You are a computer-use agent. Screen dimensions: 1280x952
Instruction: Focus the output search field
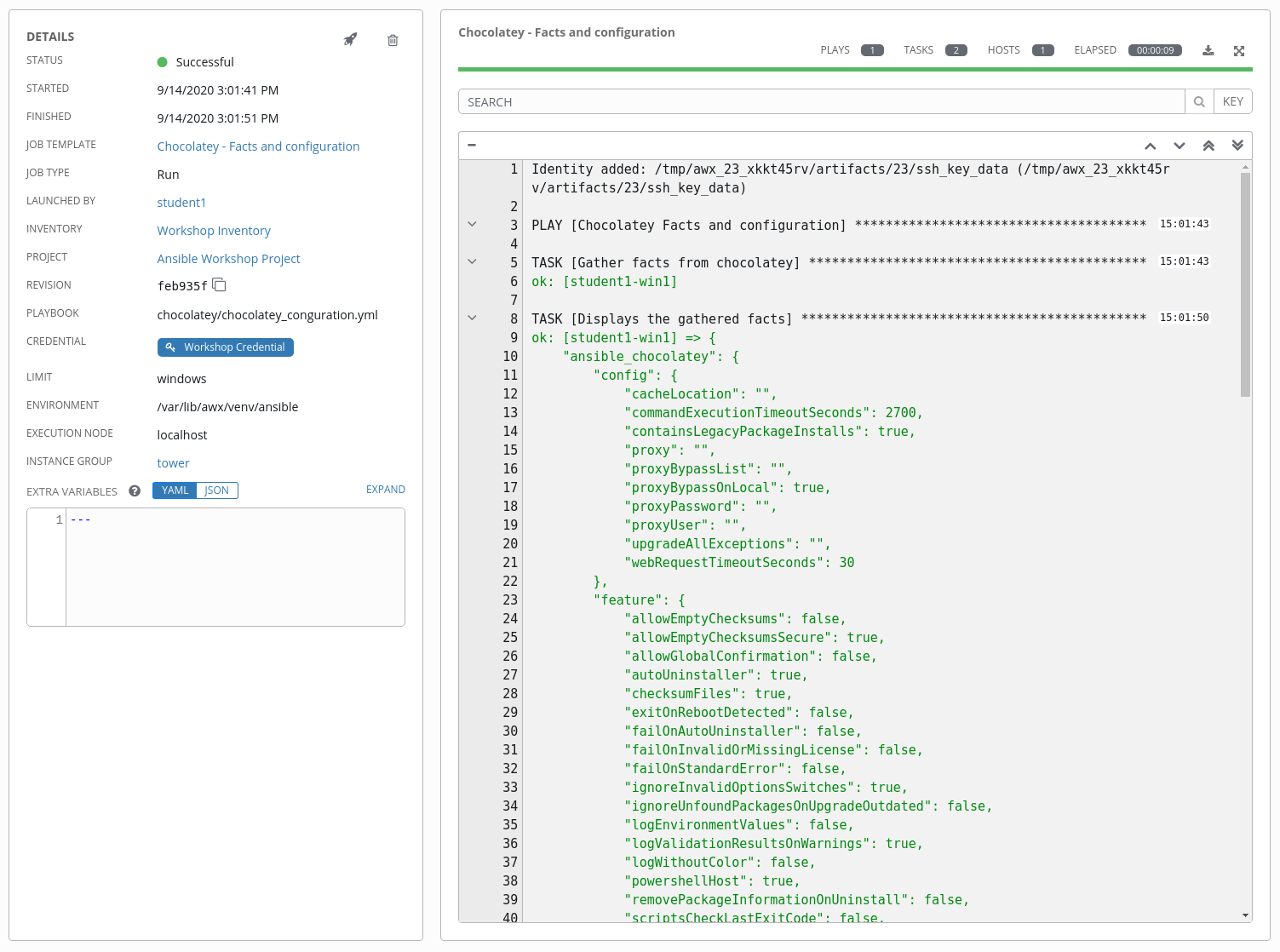(x=822, y=102)
